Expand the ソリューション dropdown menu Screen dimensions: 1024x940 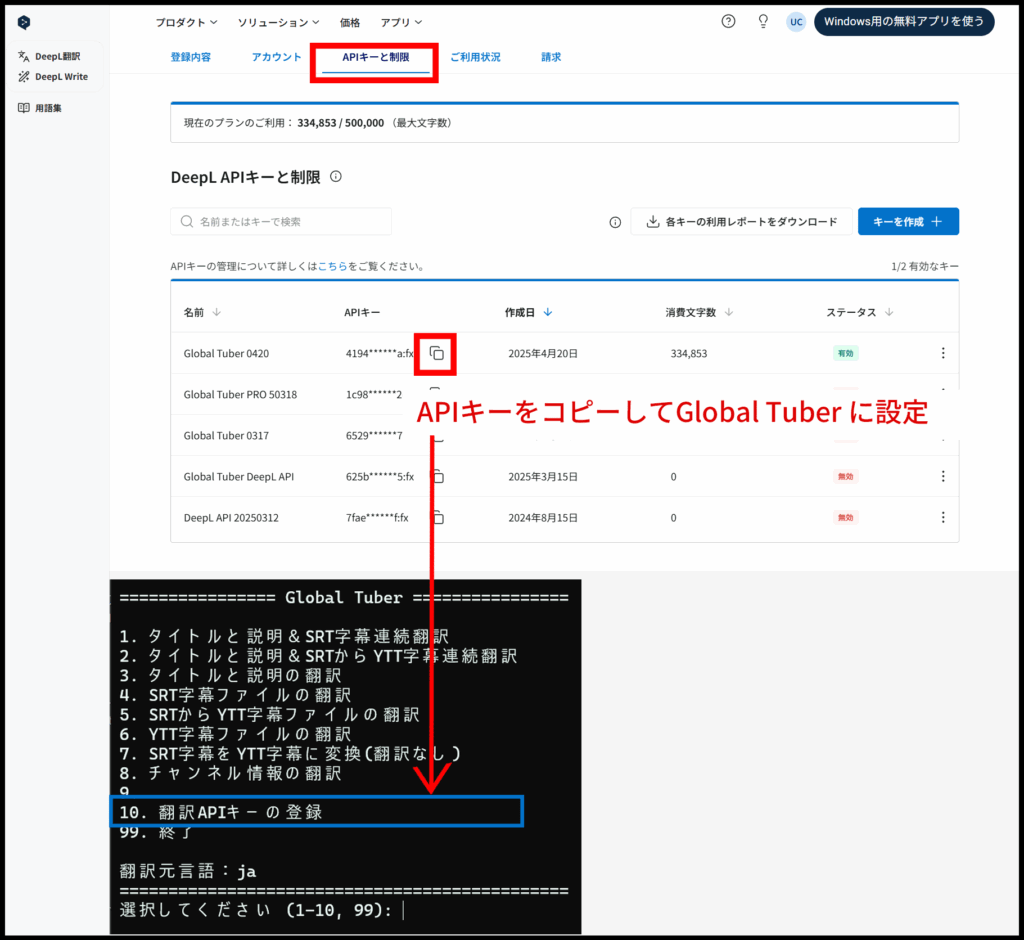click(x=278, y=22)
